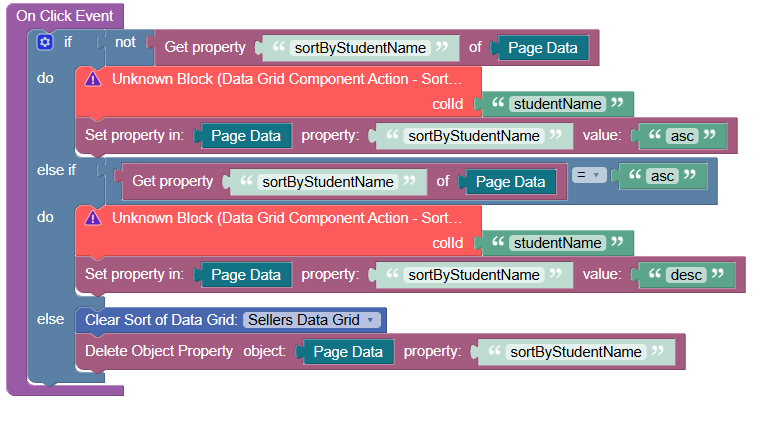The height and width of the screenshot is (433, 769).
Task: Edit the 'desc' value text field
Action: coord(679,274)
